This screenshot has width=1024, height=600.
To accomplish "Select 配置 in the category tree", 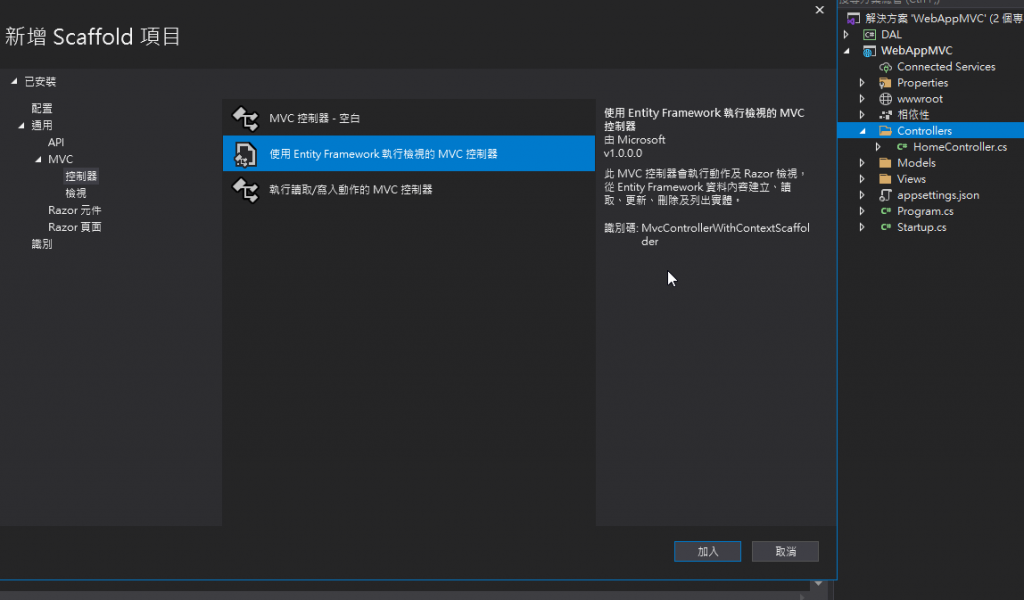I will (x=42, y=108).
